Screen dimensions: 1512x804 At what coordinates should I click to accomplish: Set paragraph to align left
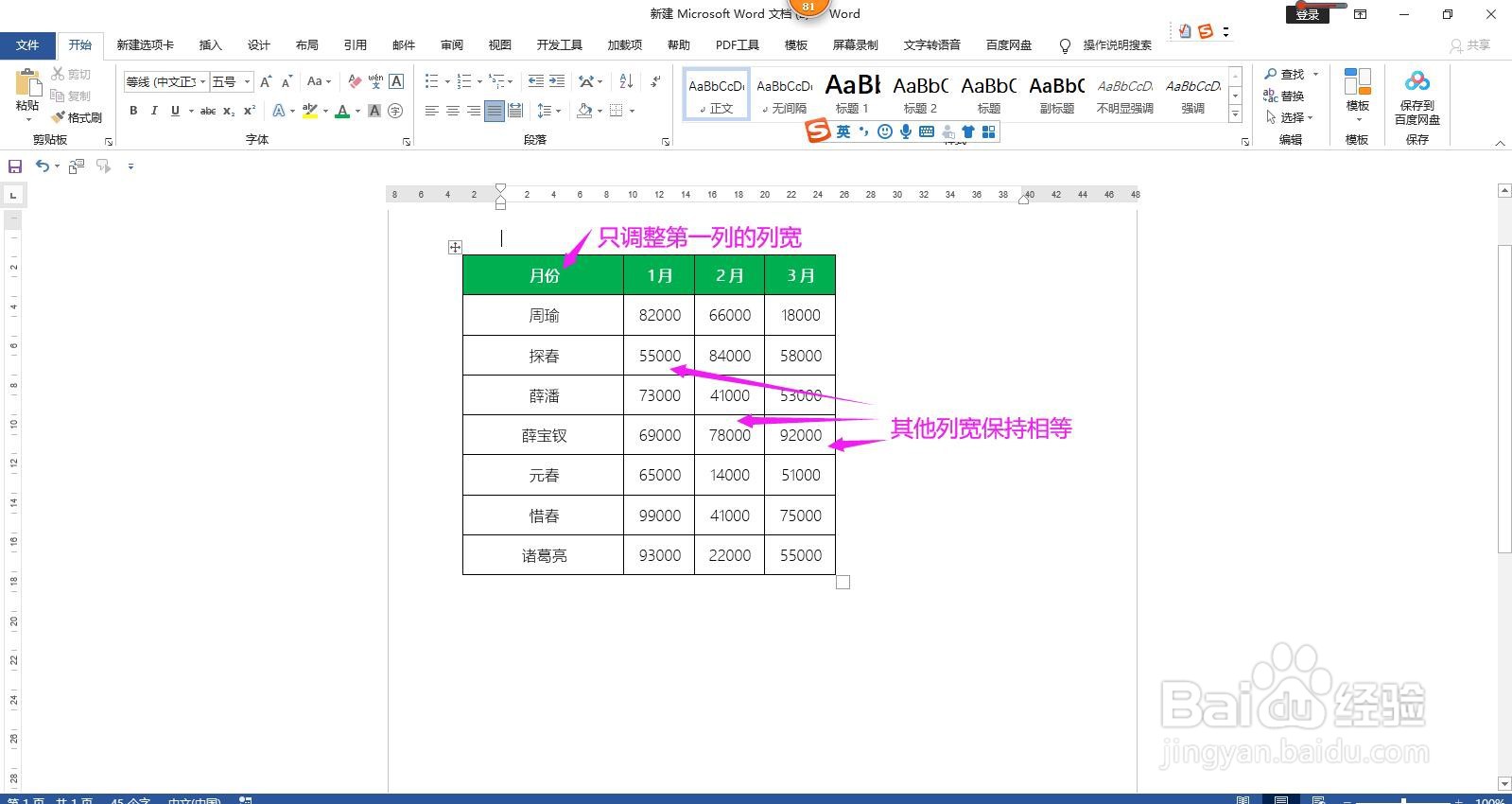432,111
